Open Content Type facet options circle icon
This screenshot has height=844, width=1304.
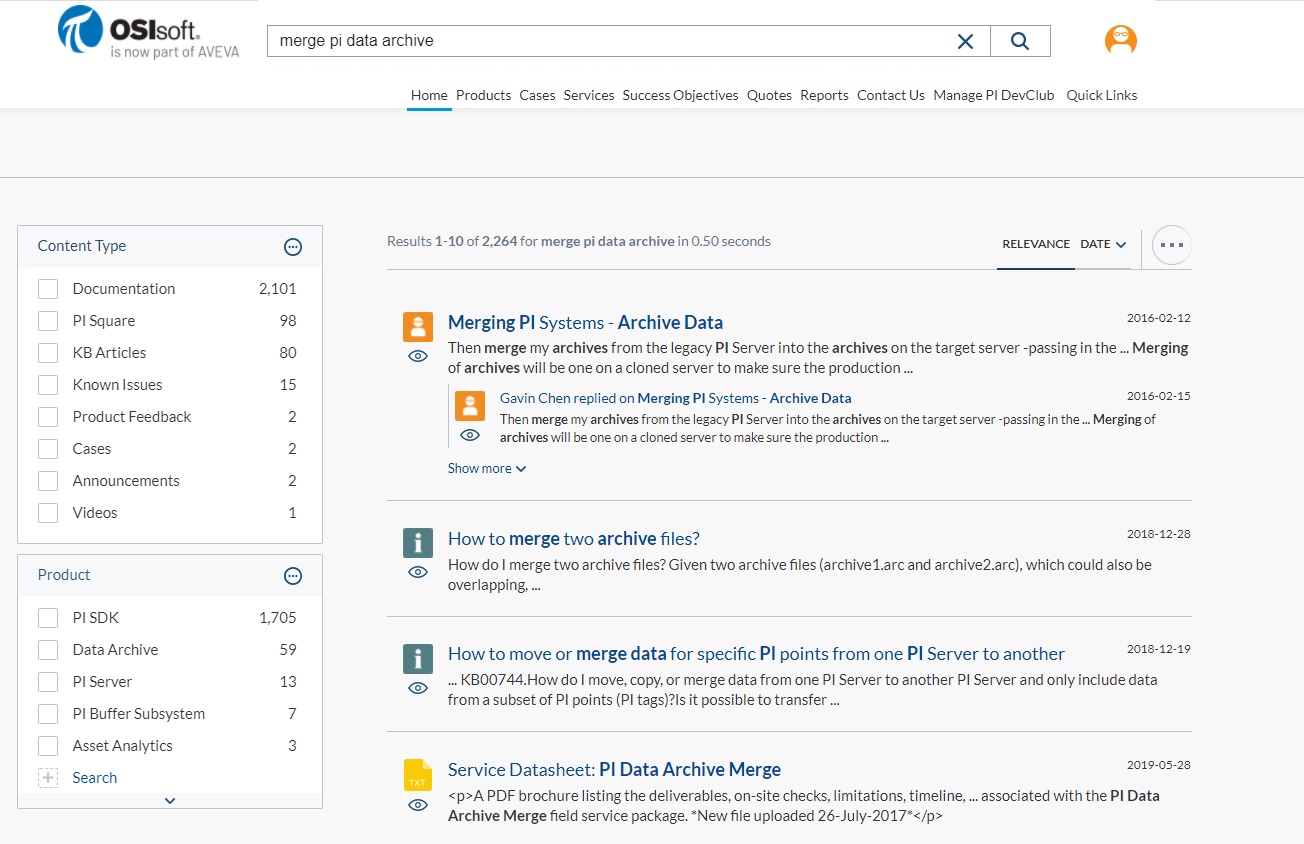(x=293, y=247)
